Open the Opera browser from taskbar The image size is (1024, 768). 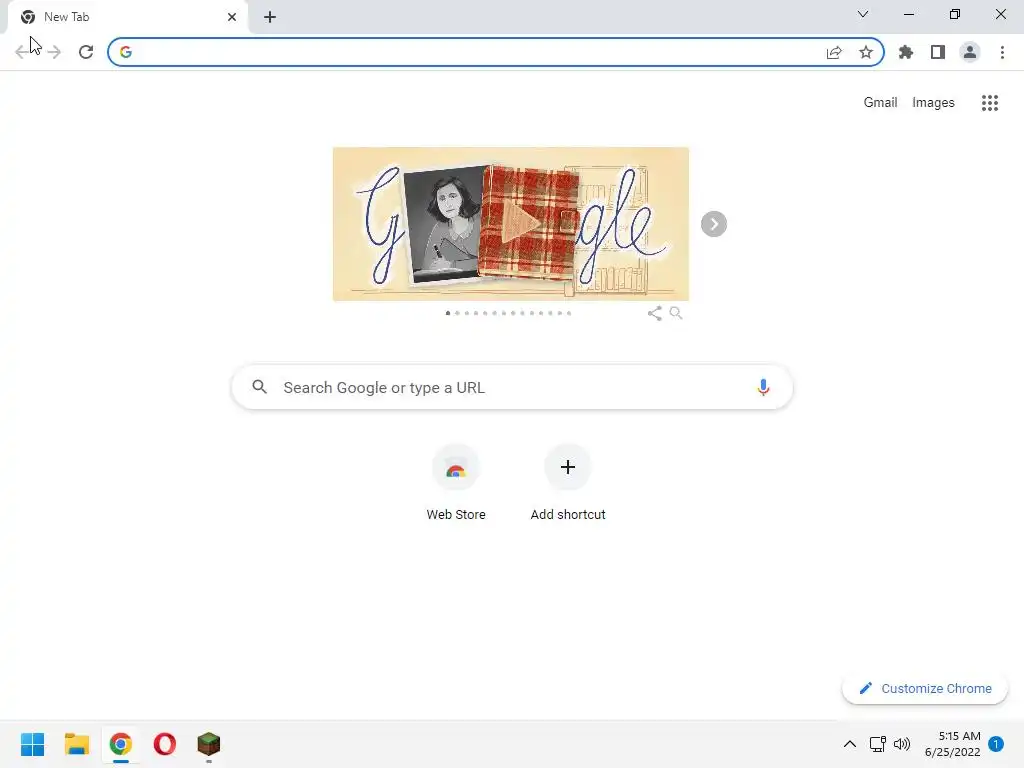165,744
